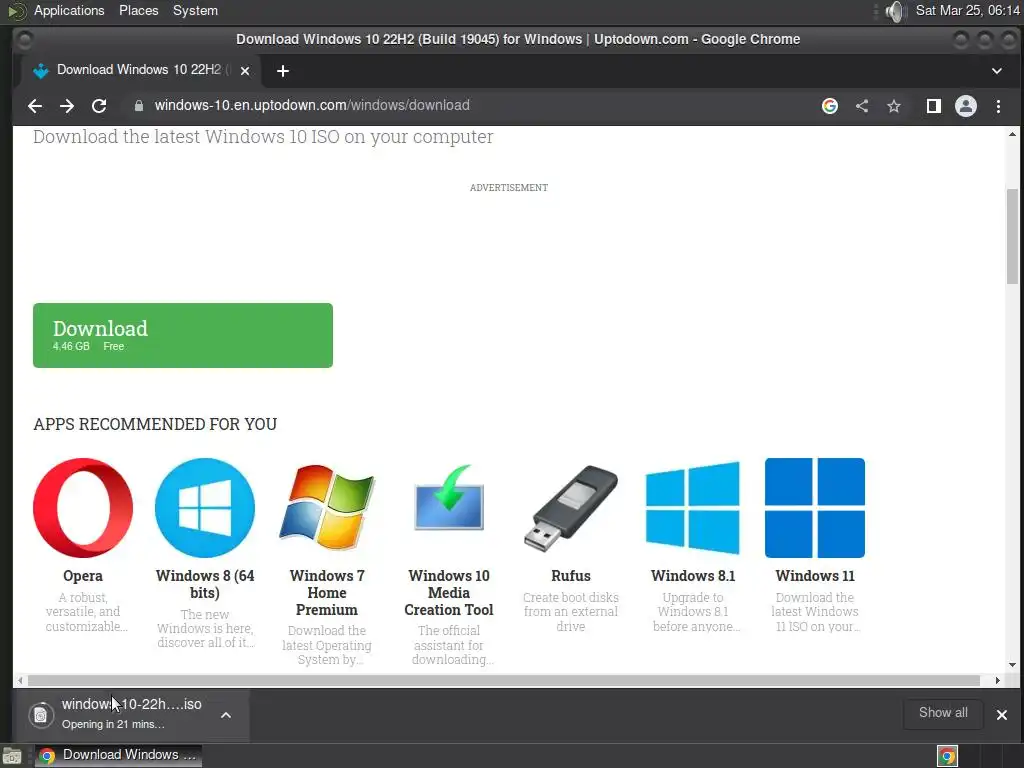Expand the tab search chevron

tap(997, 71)
